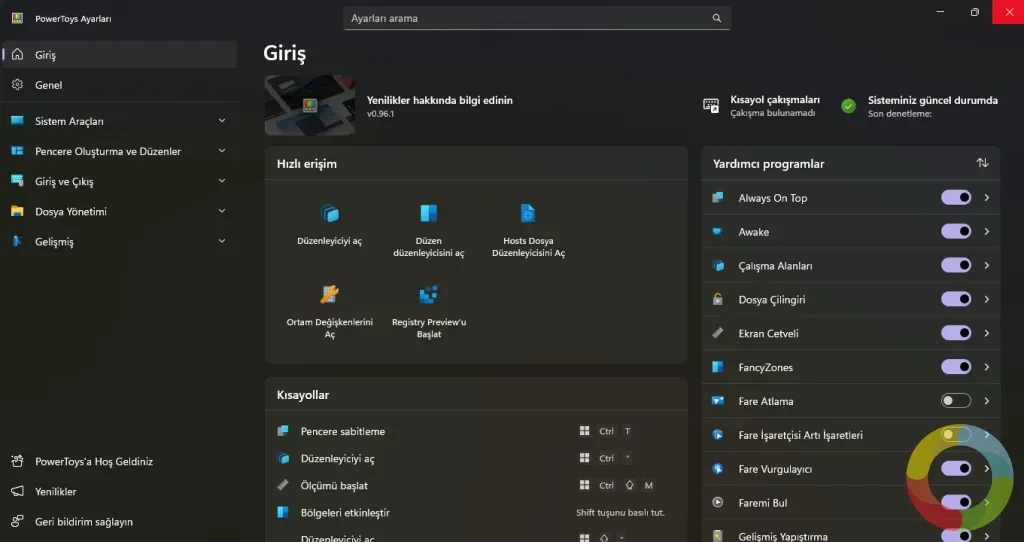Open Awake settings chevron
Image resolution: width=1024 pixels, height=542 pixels.
pos(986,231)
